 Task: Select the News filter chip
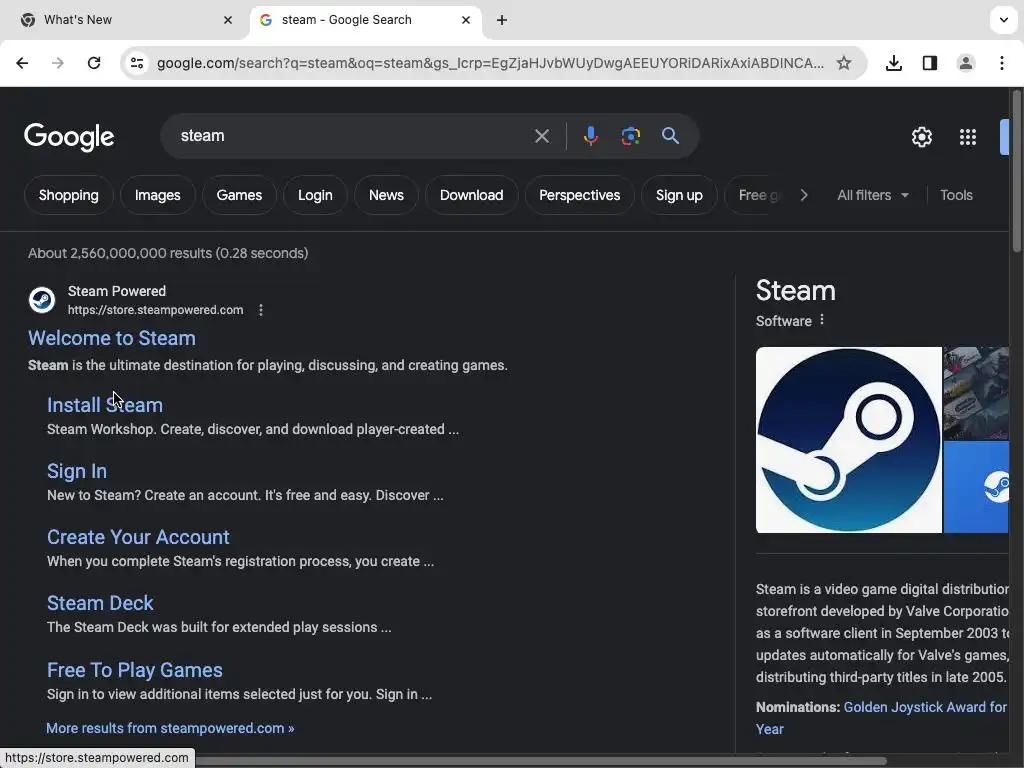(x=386, y=195)
